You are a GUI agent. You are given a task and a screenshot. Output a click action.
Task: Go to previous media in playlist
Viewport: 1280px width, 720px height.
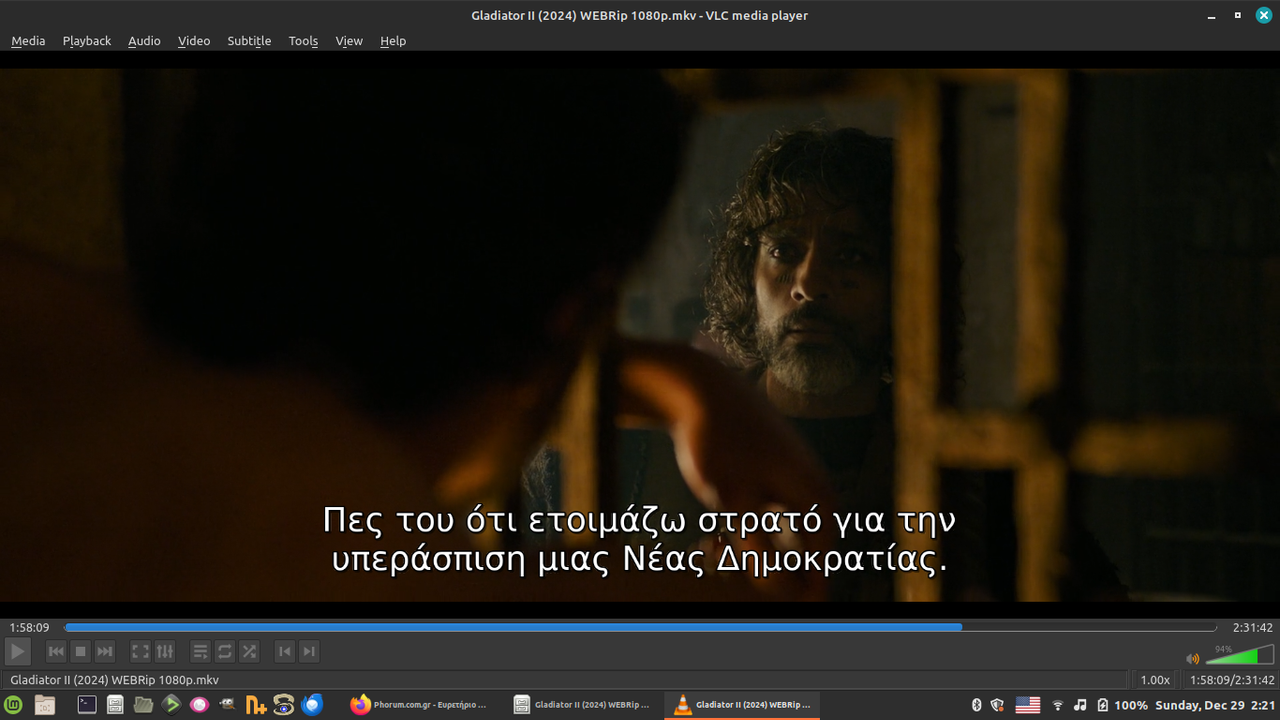[x=56, y=652]
